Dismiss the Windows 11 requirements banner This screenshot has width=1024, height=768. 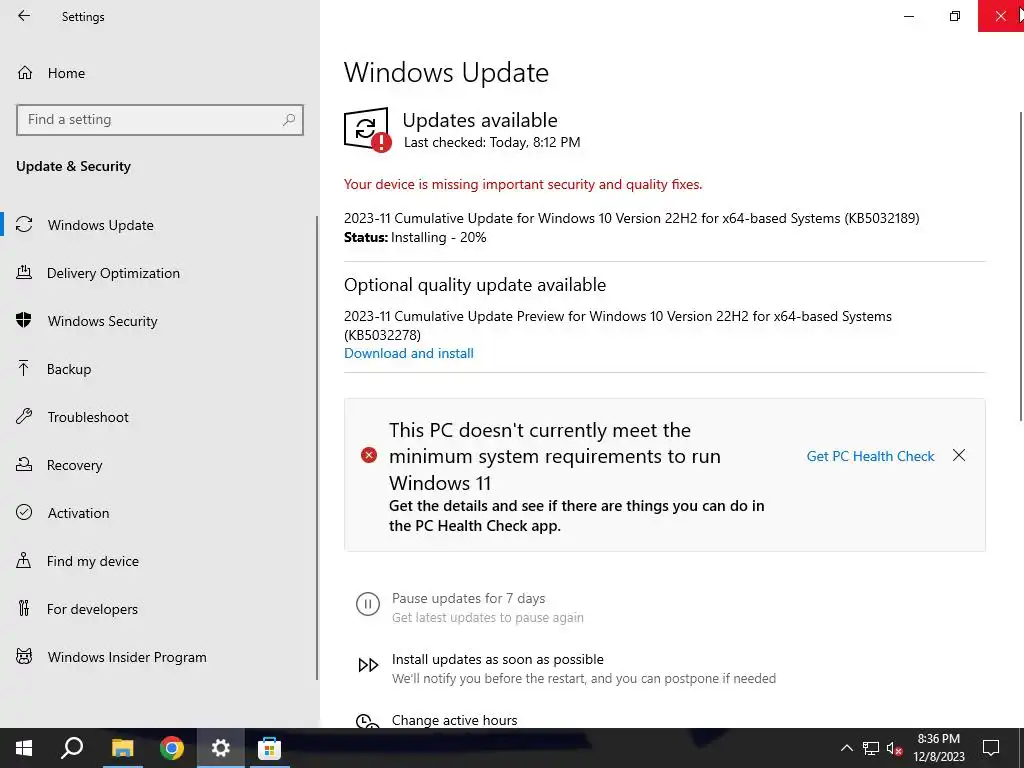coord(959,455)
